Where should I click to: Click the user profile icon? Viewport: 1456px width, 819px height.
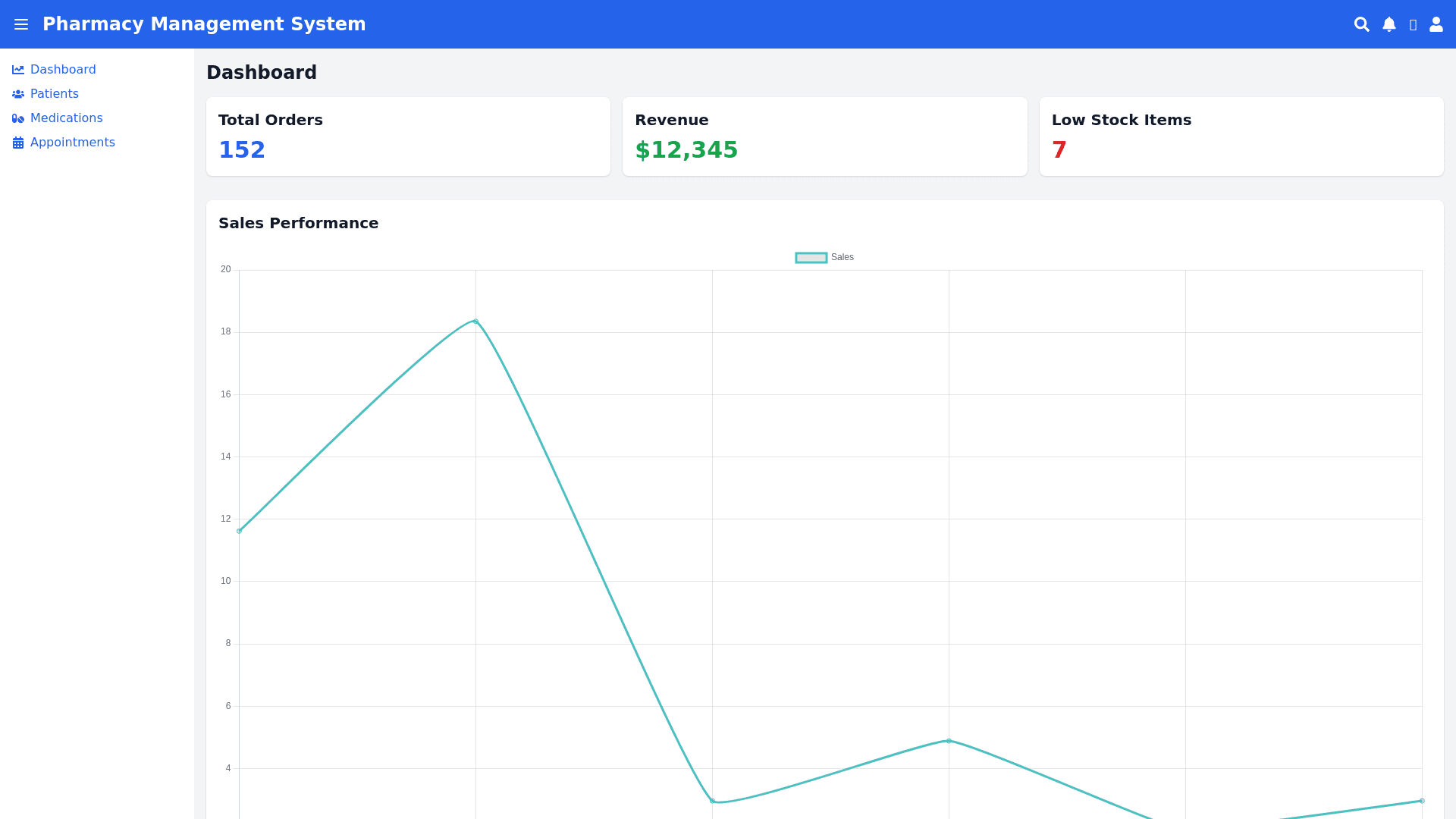(1436, 24)
